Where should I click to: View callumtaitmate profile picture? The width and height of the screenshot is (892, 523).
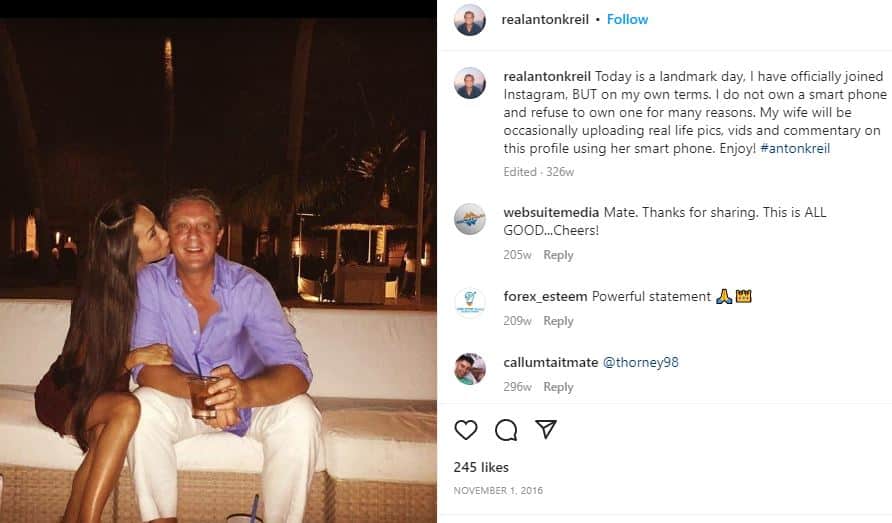click(470, 368)
